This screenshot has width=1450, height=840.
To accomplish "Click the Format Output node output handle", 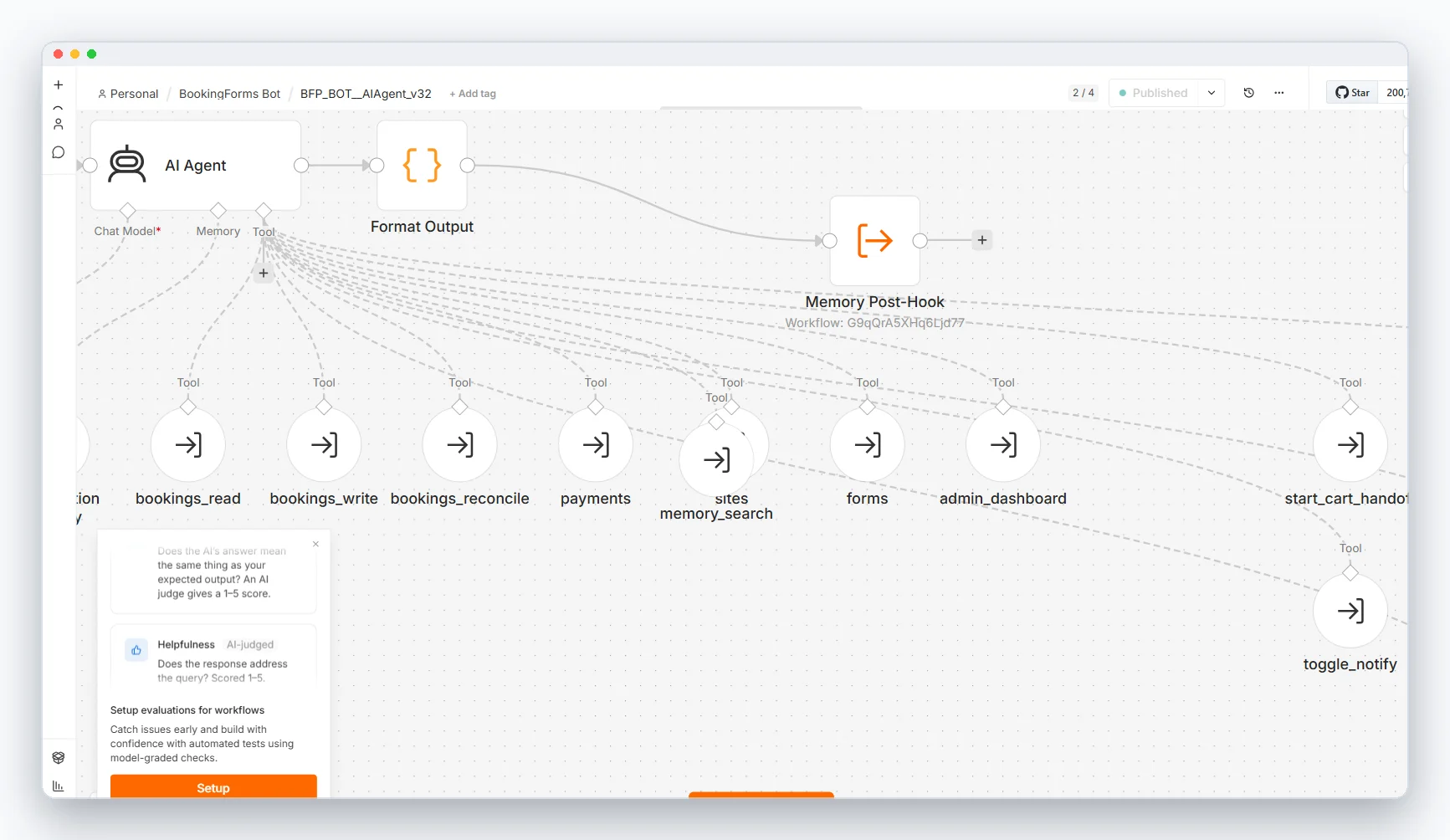I will pos(468,166).
